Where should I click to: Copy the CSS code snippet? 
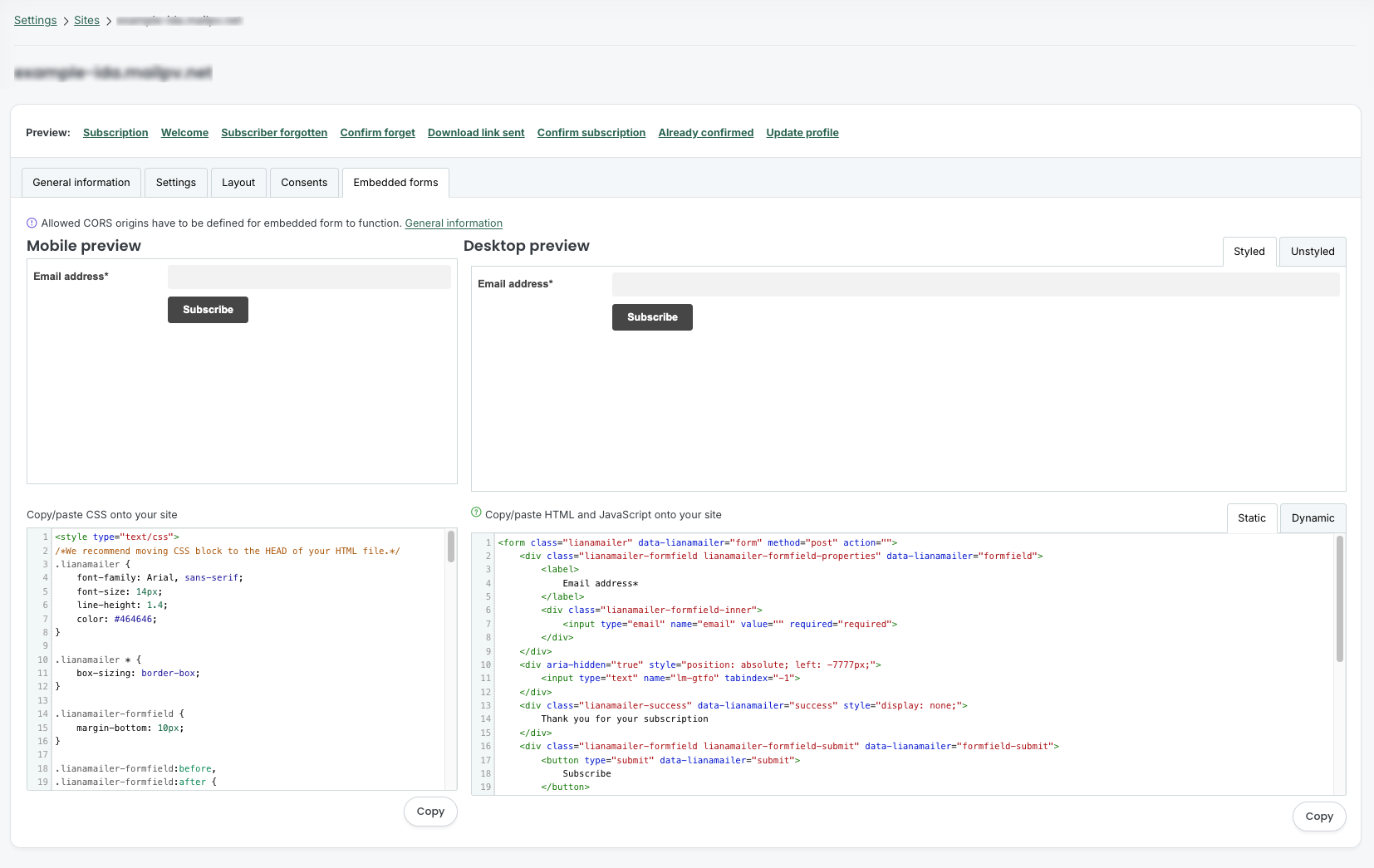(x=430, y=812)
